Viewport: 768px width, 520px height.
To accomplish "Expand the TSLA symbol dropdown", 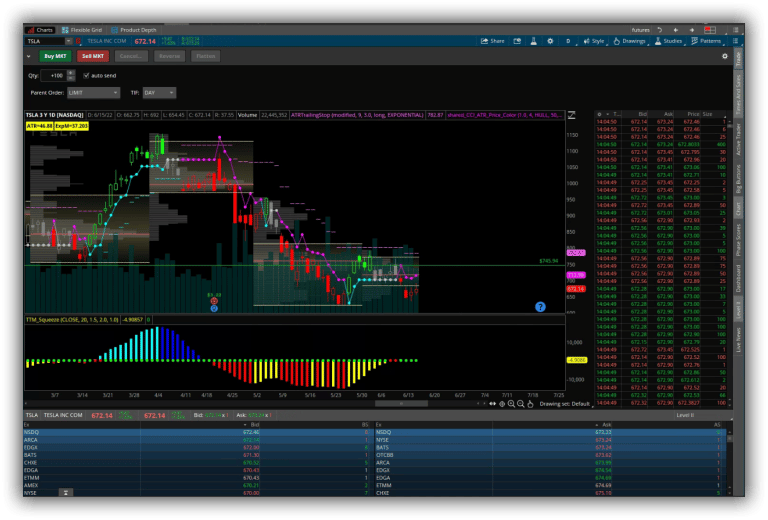I will click(x=69, y=41).
